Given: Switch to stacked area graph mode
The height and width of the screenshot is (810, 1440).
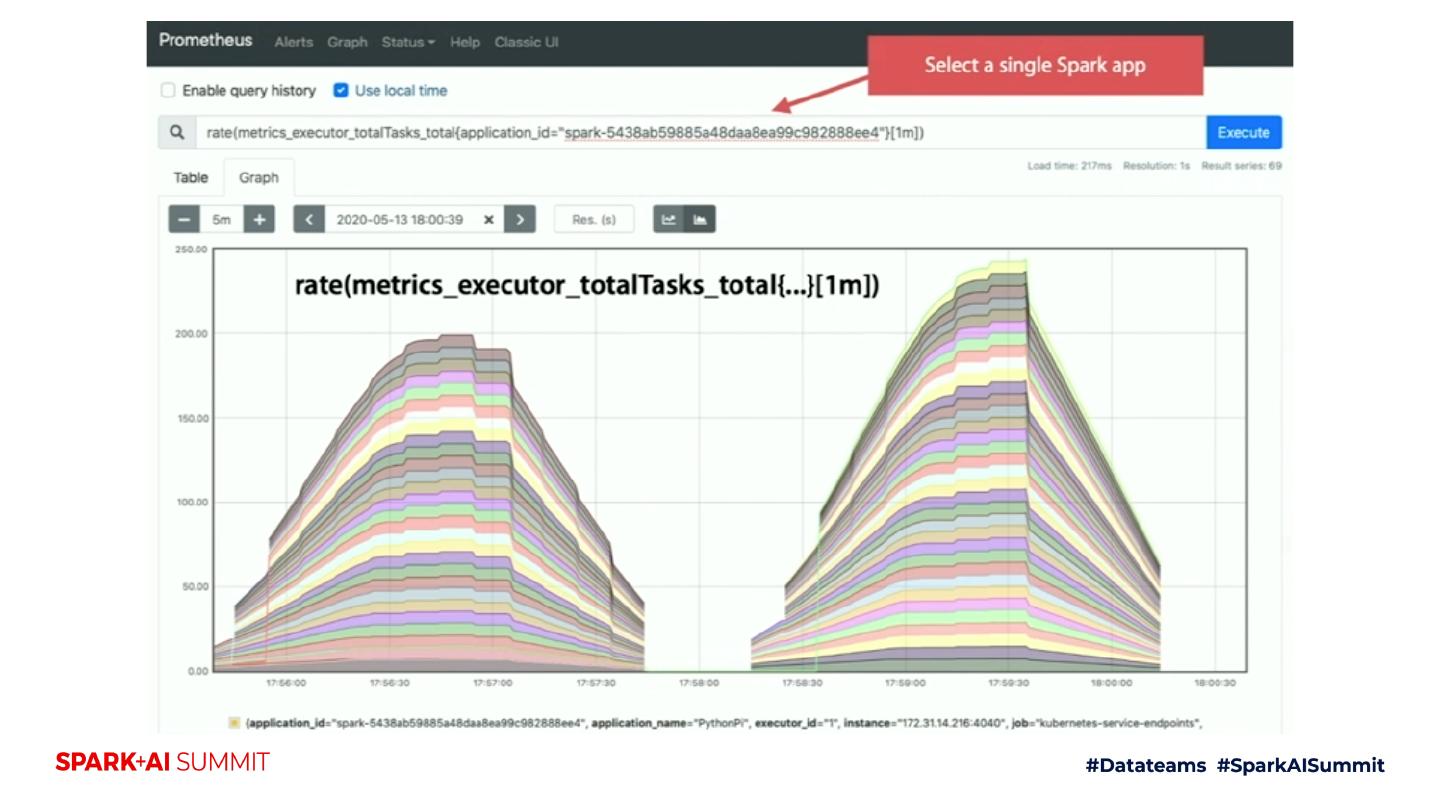Looking at the screenshot, I should [x=700, y=219].
